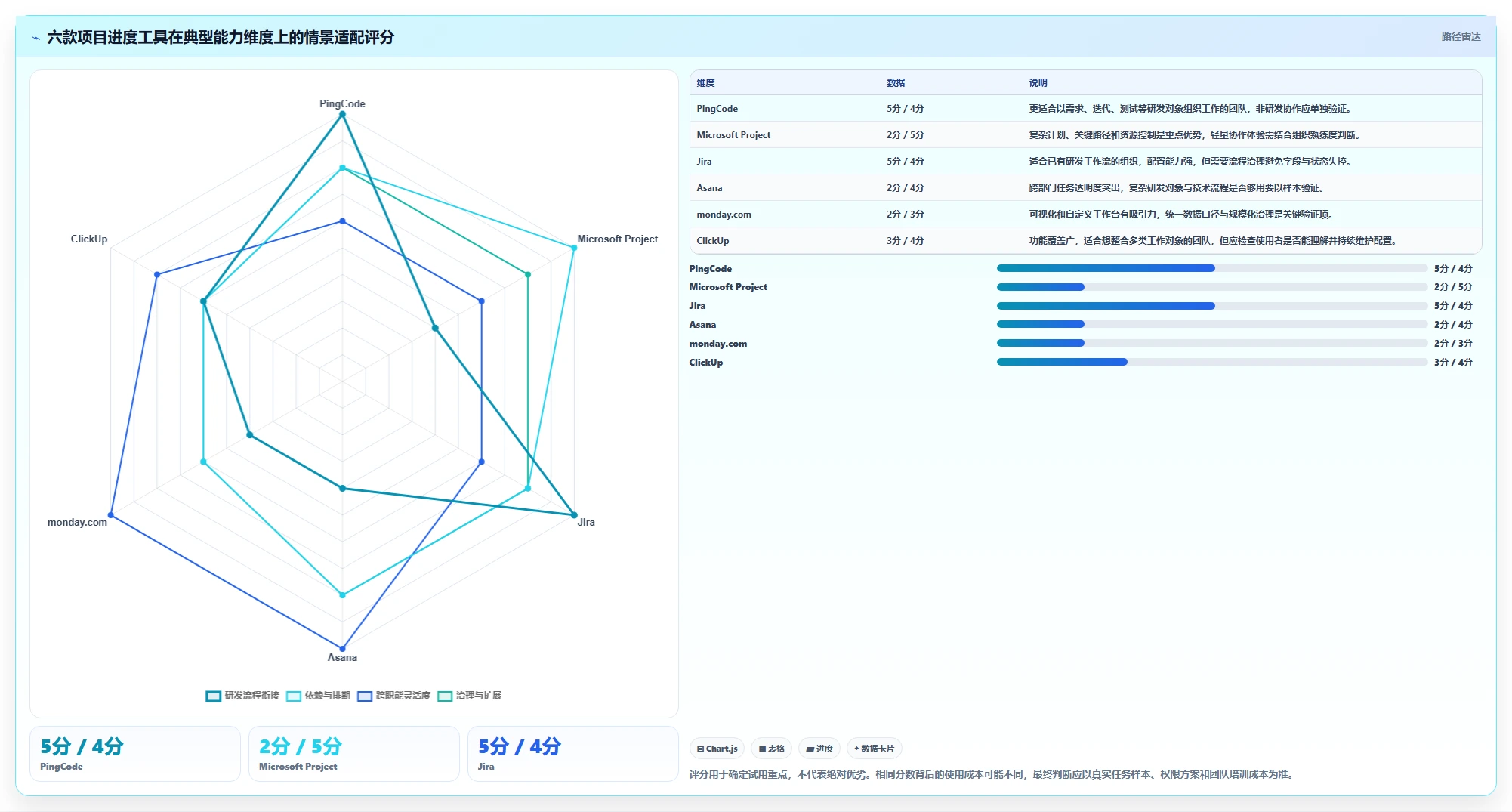
Task: Open the PingCode 5分 / 4分 score card
Action: 135,754
